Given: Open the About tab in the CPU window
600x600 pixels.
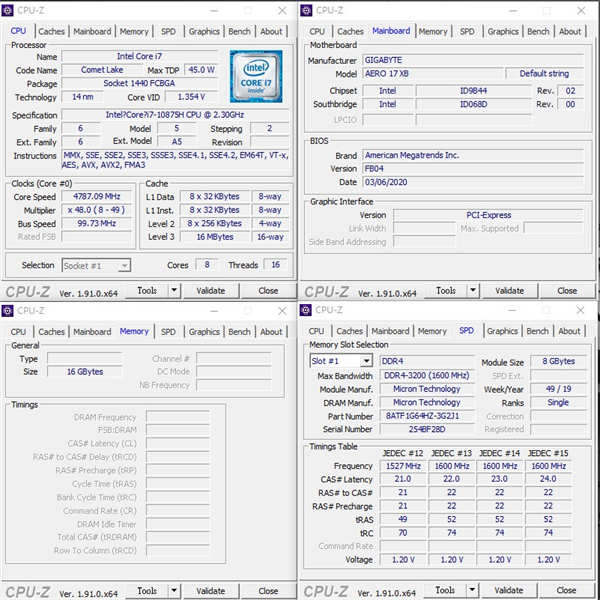Looking at the screenshot, I should click(x=271, y=31).
